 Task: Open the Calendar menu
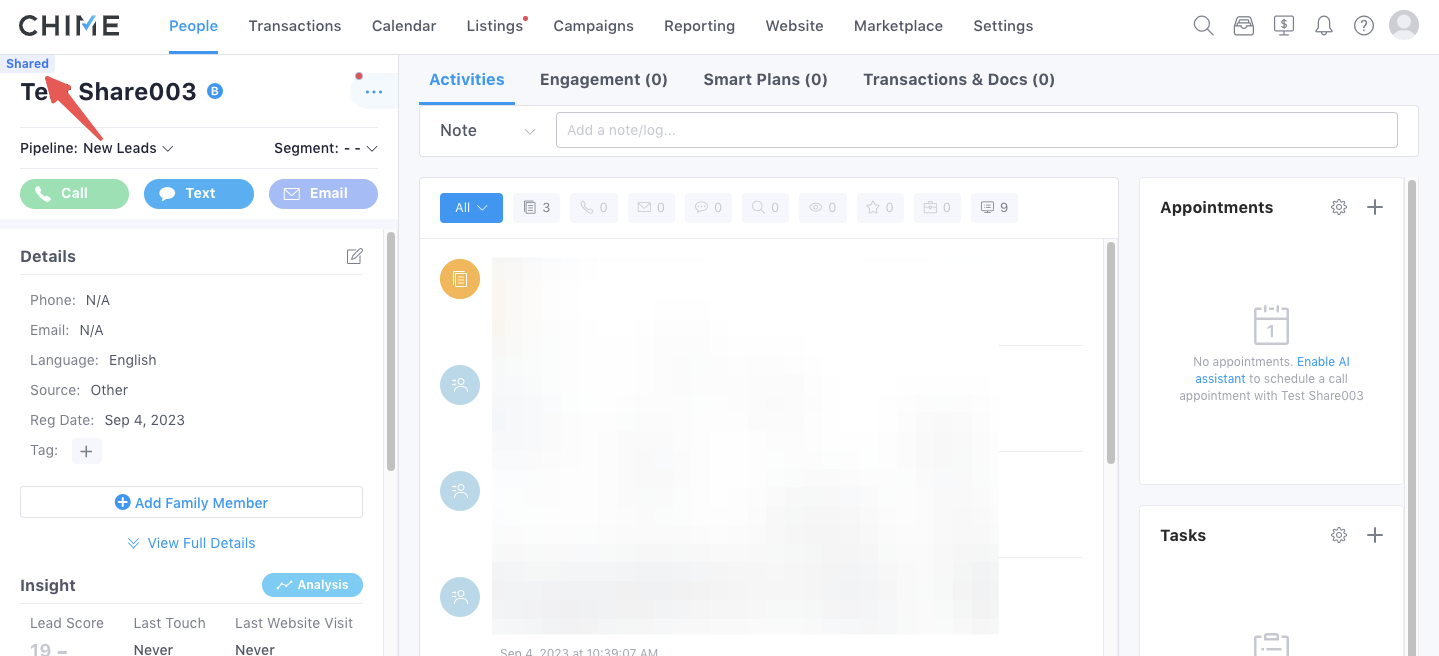(404, 26)
